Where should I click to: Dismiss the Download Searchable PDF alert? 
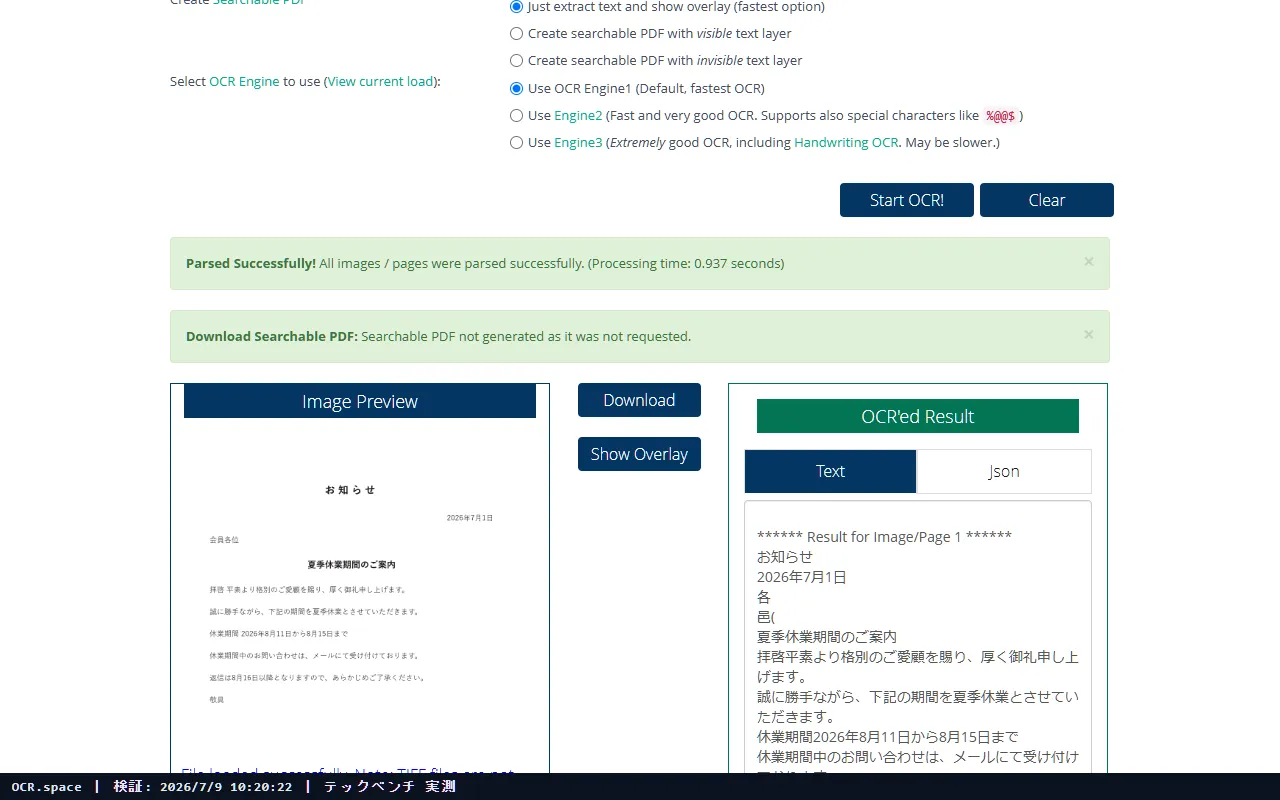(x=1089, y=335)
